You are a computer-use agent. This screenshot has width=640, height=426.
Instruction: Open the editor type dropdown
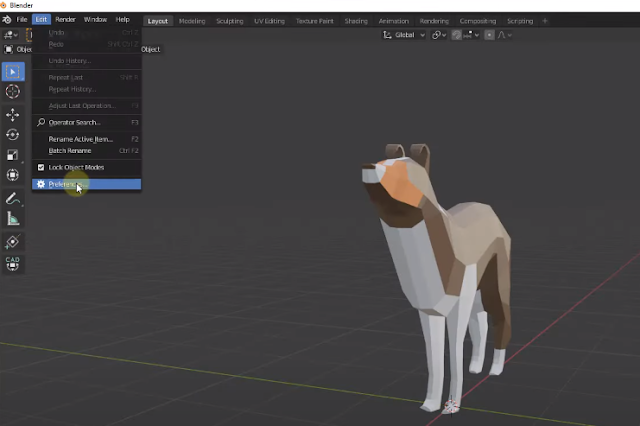click(x=11, y=35)
